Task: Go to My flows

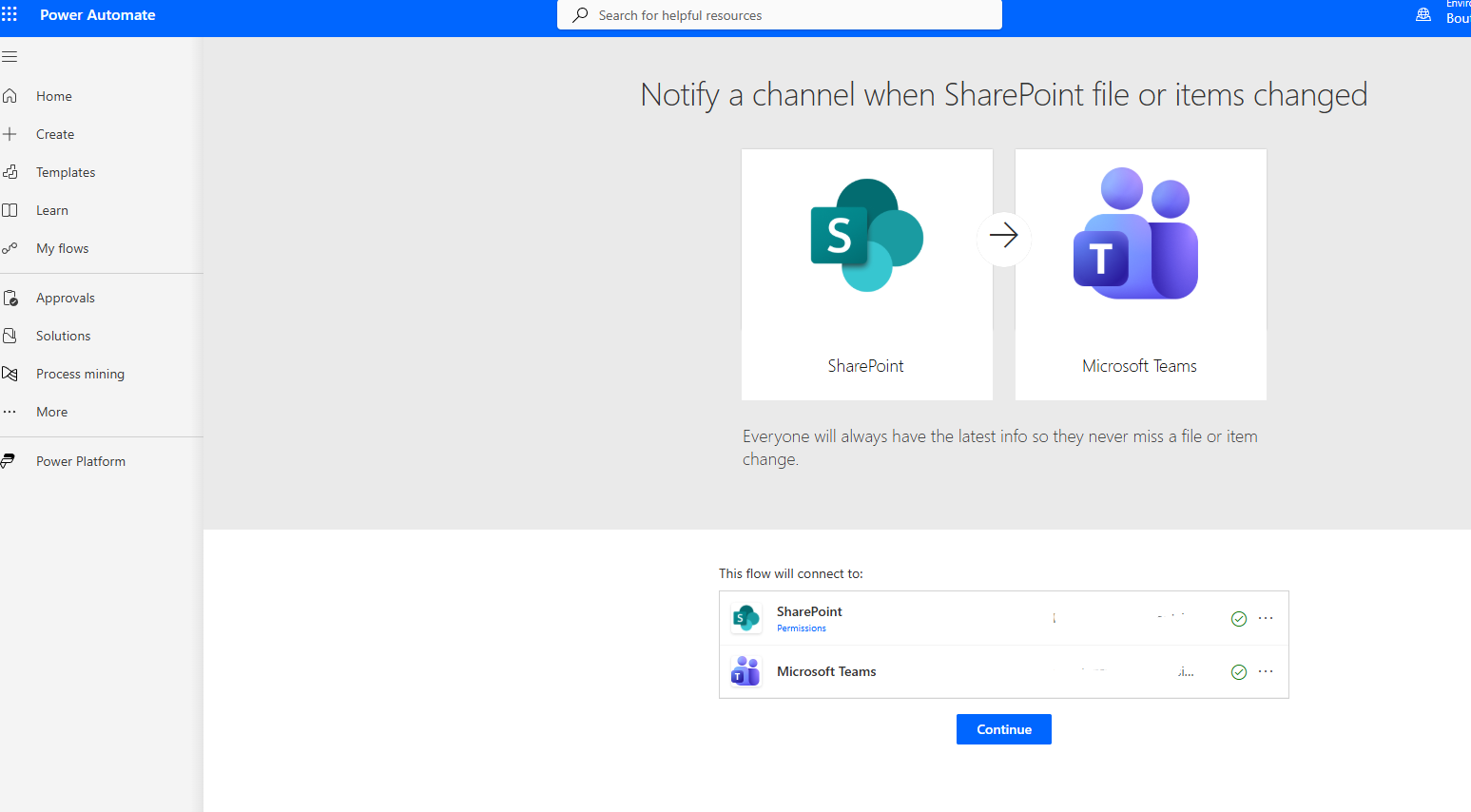Action: (x=62, y=248)
